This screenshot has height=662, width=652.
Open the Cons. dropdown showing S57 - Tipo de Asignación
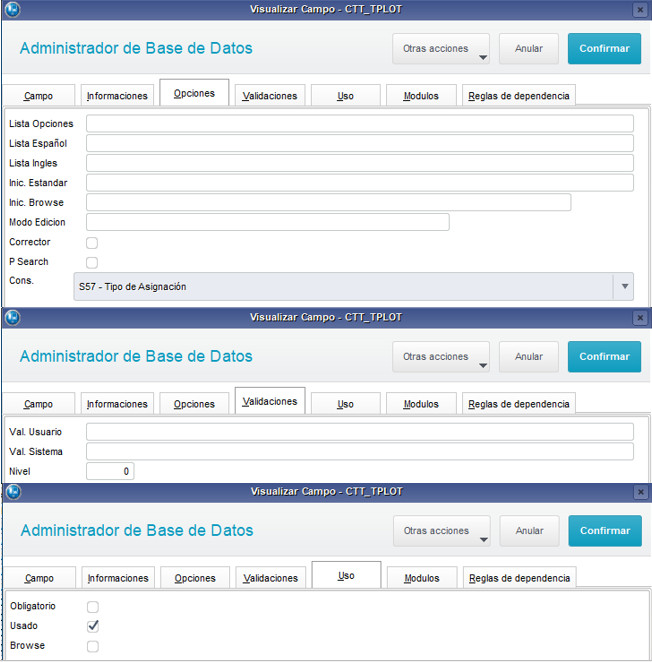click(354, 287)
